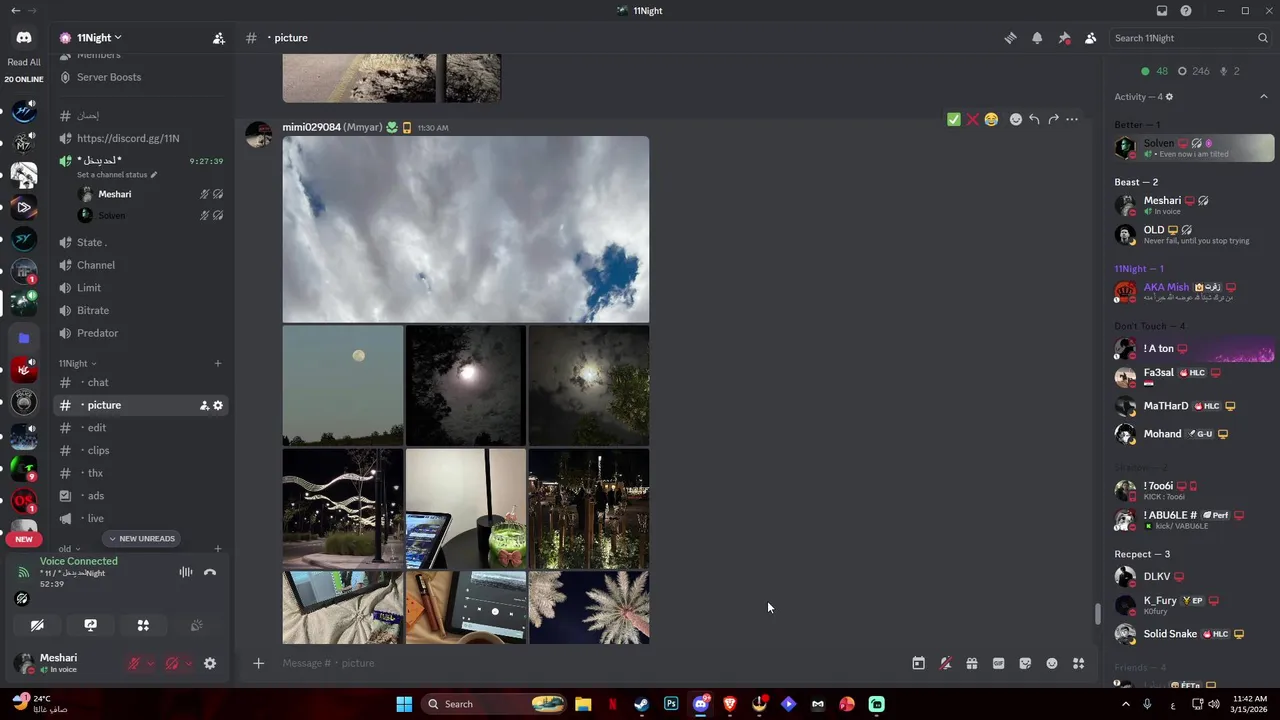Open the palm trees night photo
The height and width of the screenshot is (720, 1280).
589,607
